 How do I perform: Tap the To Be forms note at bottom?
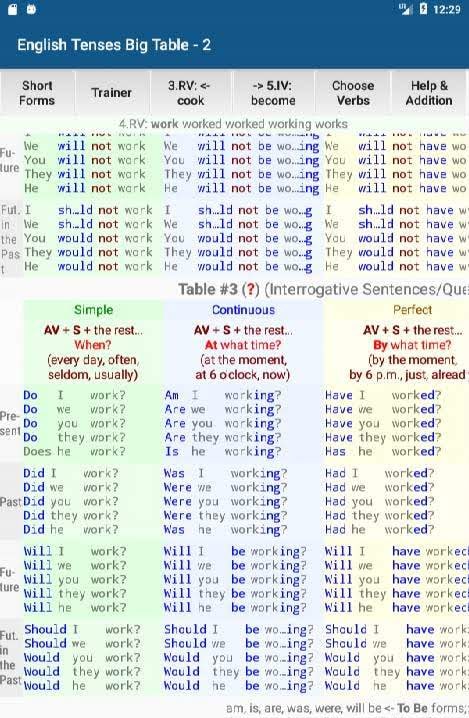pyautogui.click(x=346, y=708)
